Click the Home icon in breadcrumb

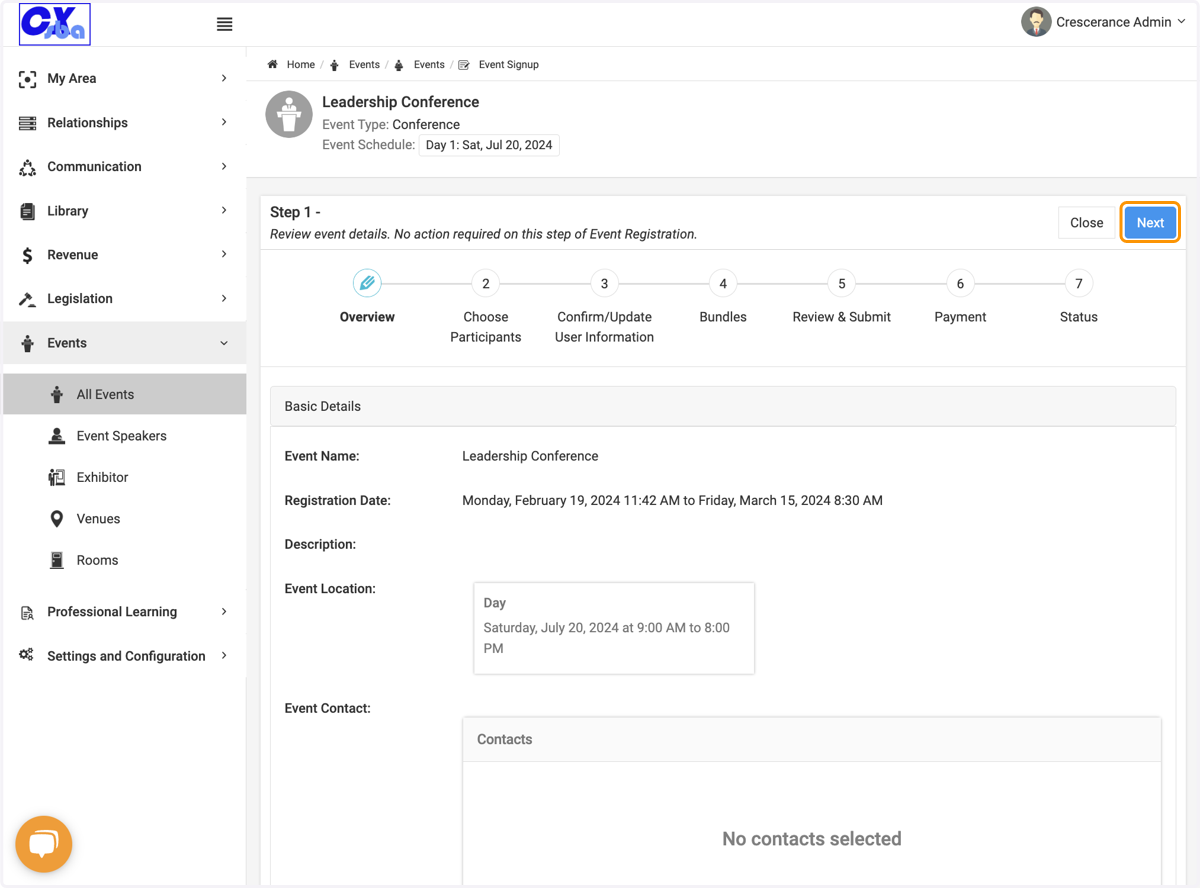(272, 64)
